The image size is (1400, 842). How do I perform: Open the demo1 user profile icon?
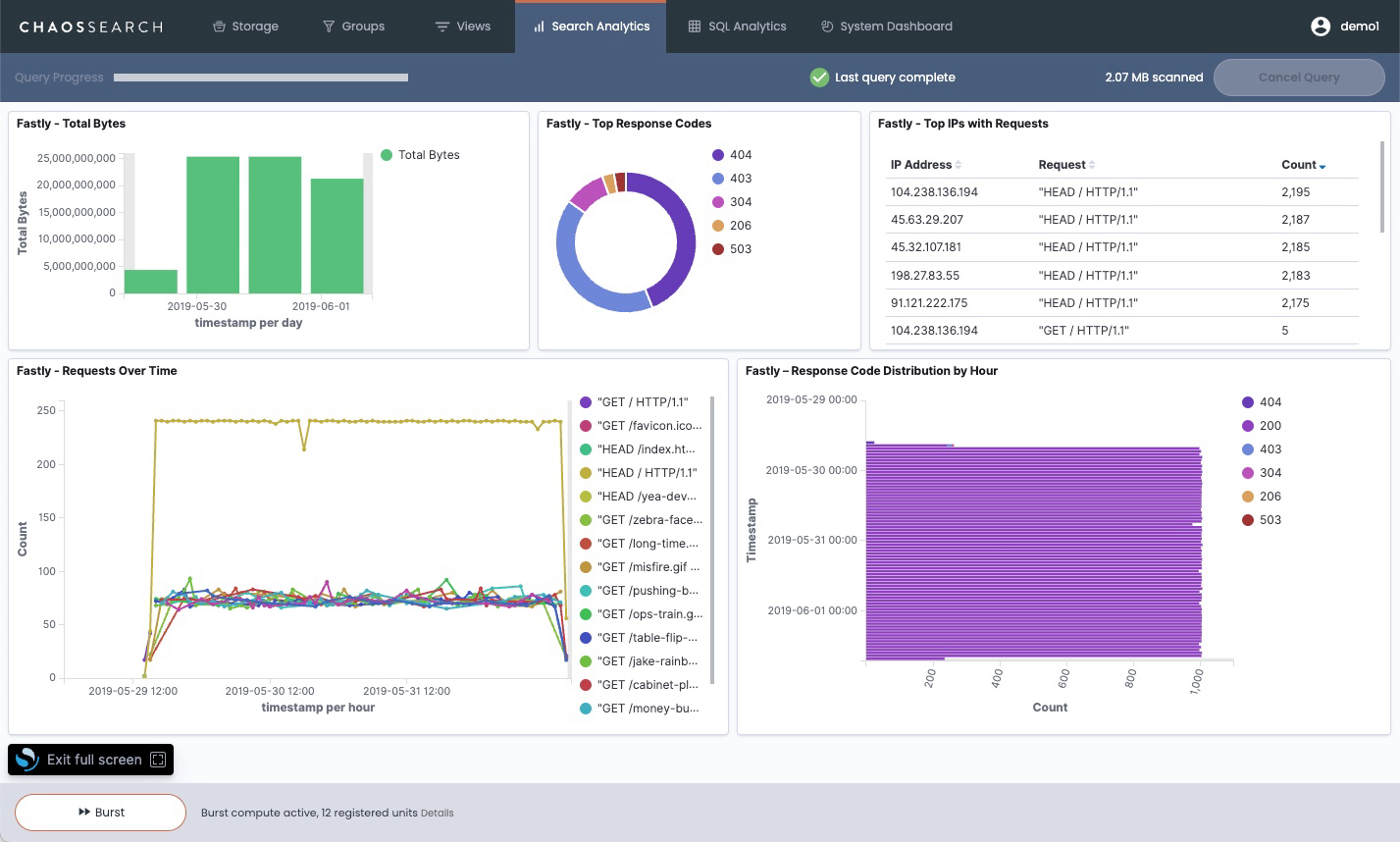click(x=1321, y=26)
